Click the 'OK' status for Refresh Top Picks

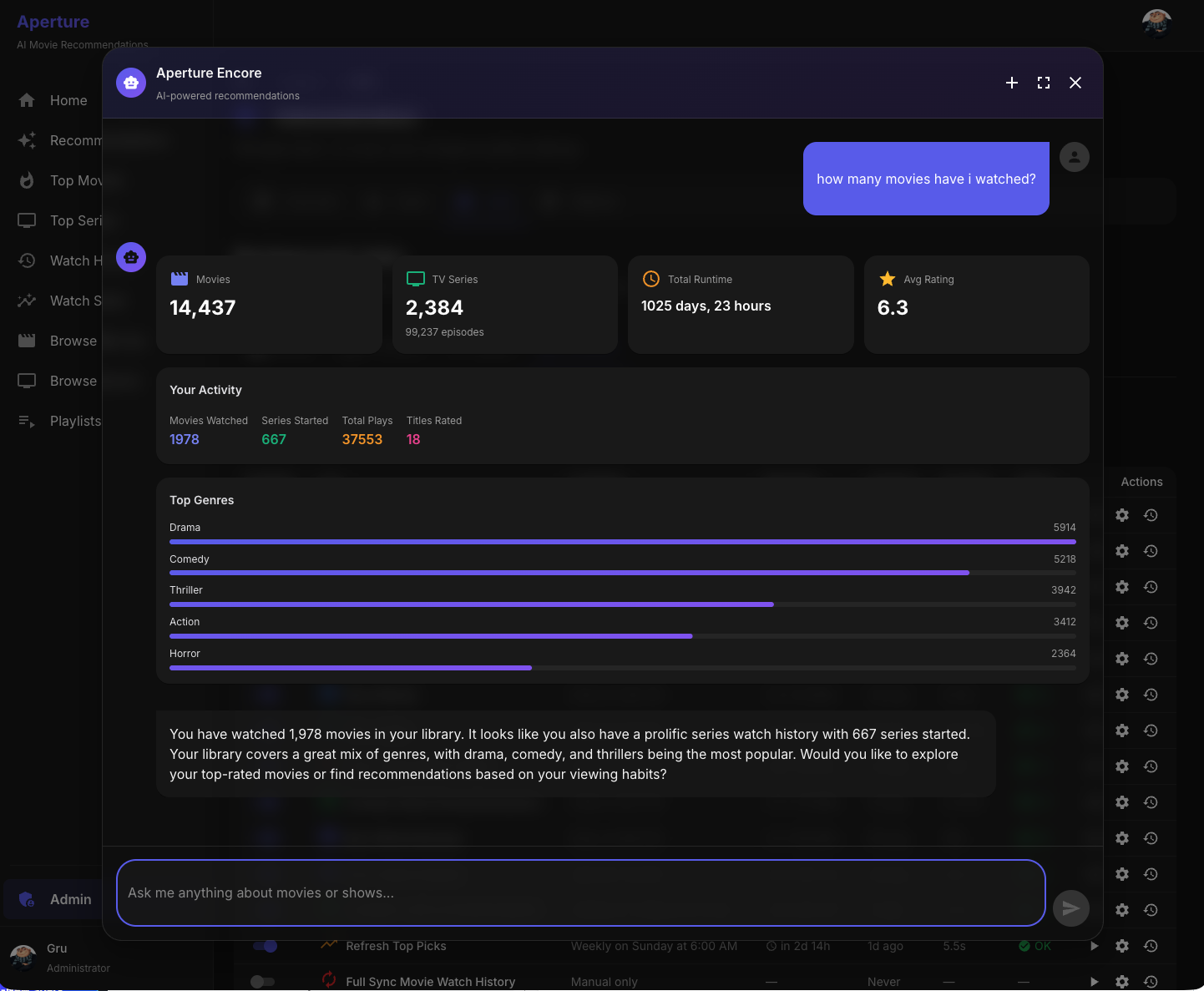(1035, 946)
